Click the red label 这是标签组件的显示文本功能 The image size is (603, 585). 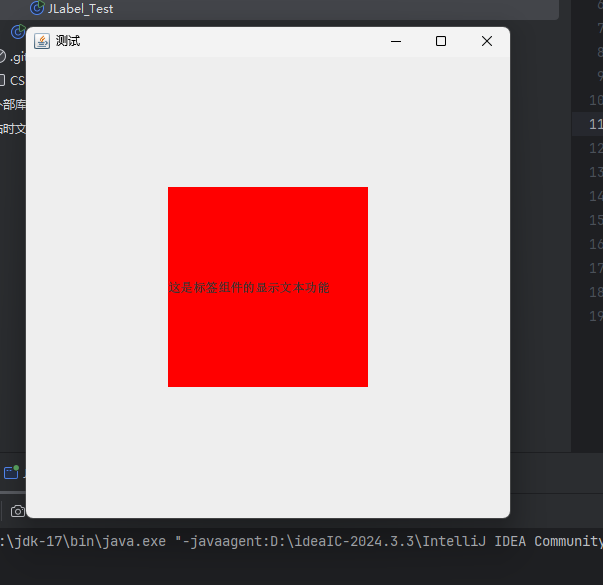click(268, 287)
